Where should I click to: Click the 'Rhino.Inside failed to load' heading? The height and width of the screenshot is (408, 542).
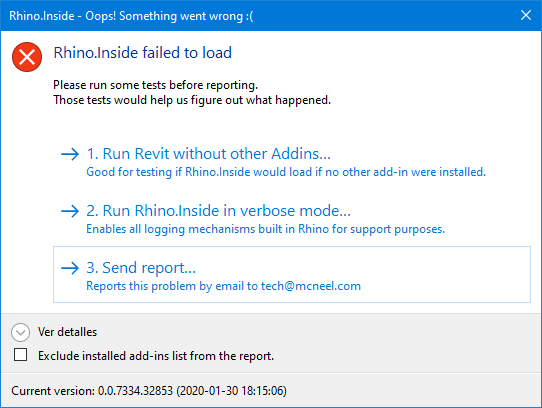click(142, 53)
